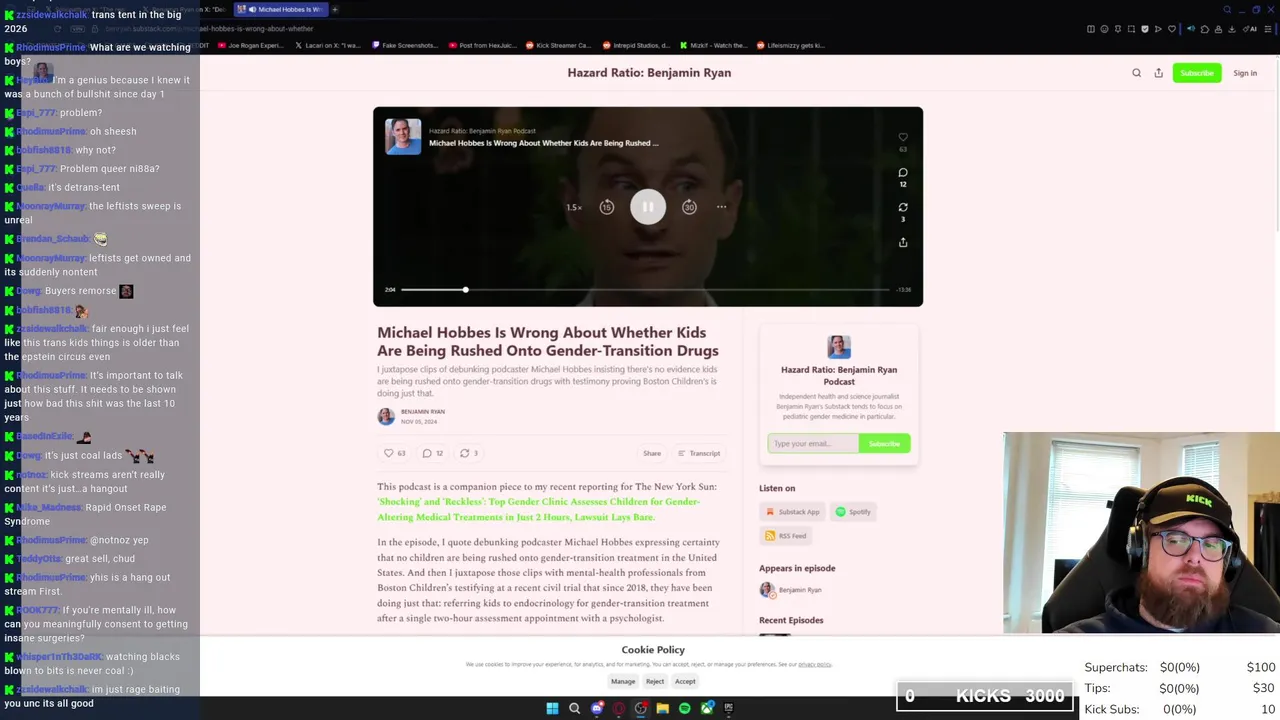Click the sidebar Subscribe button by email field
The height and width of the screenshot is (720, 1280).
pyautogui.click(x=884, y=443)
